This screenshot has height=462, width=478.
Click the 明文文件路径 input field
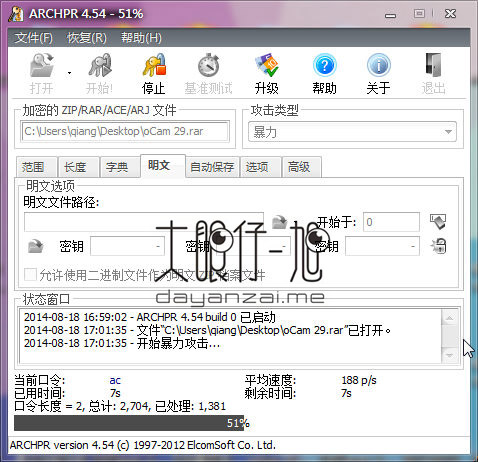(144, 222)
